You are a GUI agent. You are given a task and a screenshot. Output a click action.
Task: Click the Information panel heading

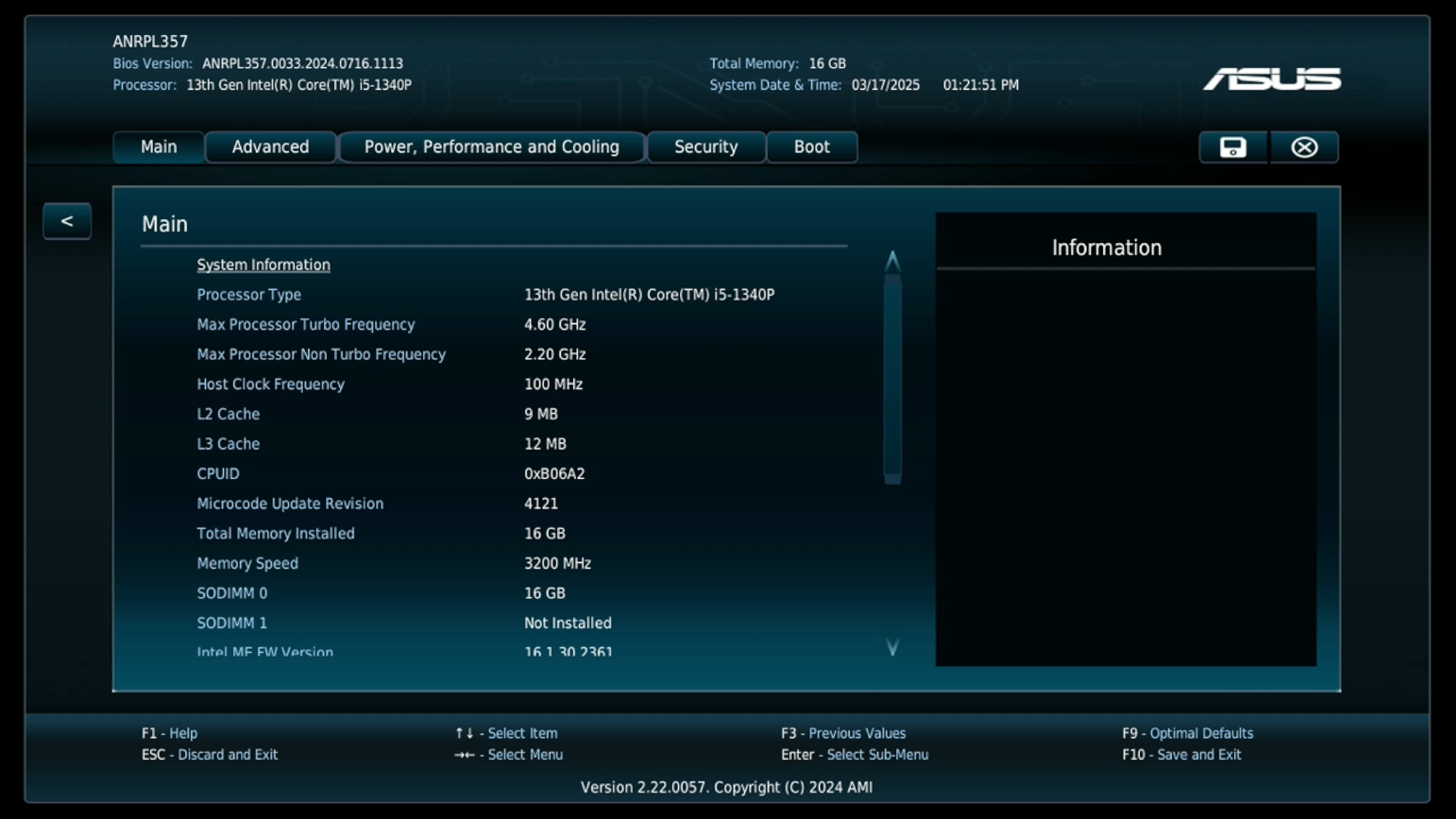click(1107, 248)
